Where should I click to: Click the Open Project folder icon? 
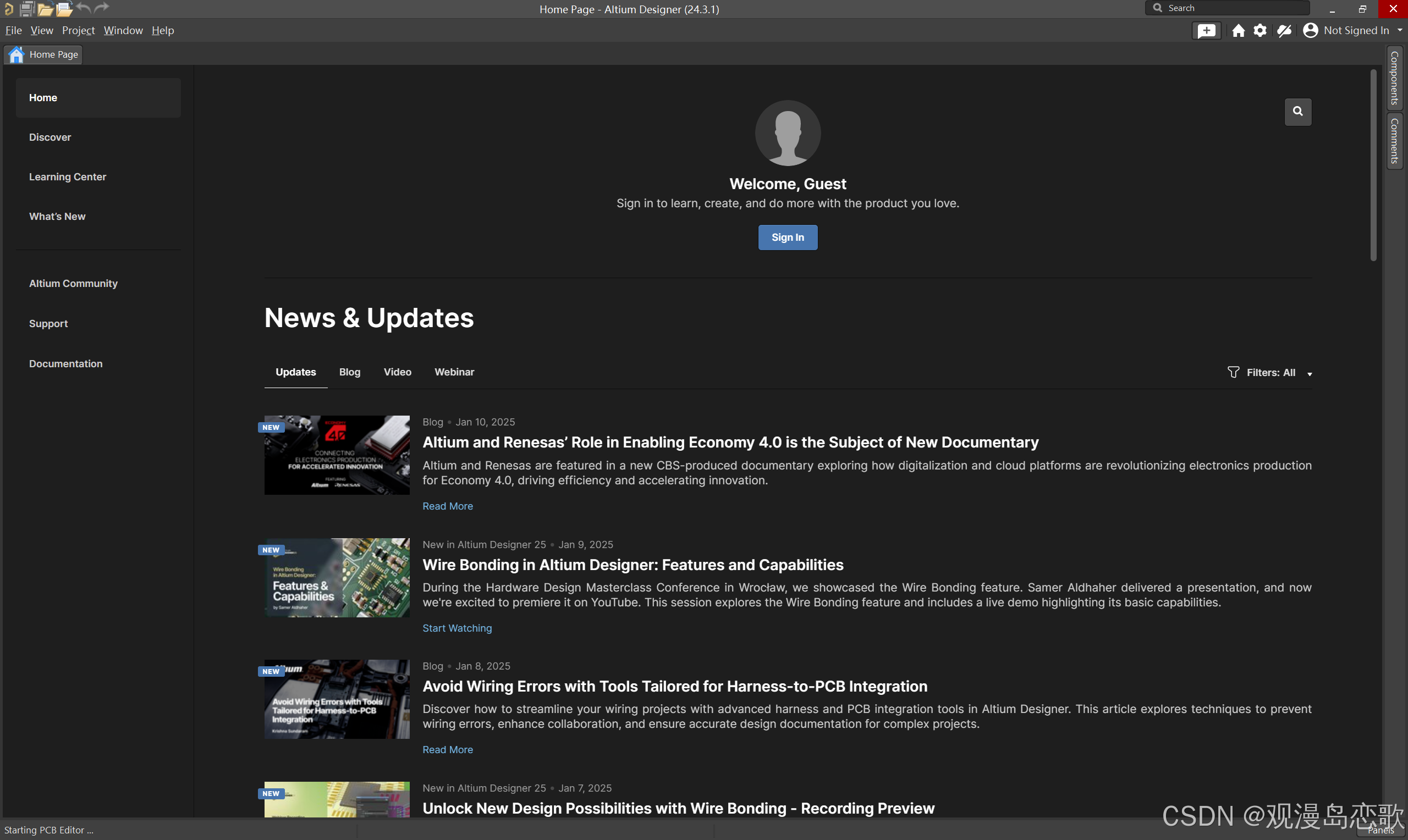tap(45, 8)
